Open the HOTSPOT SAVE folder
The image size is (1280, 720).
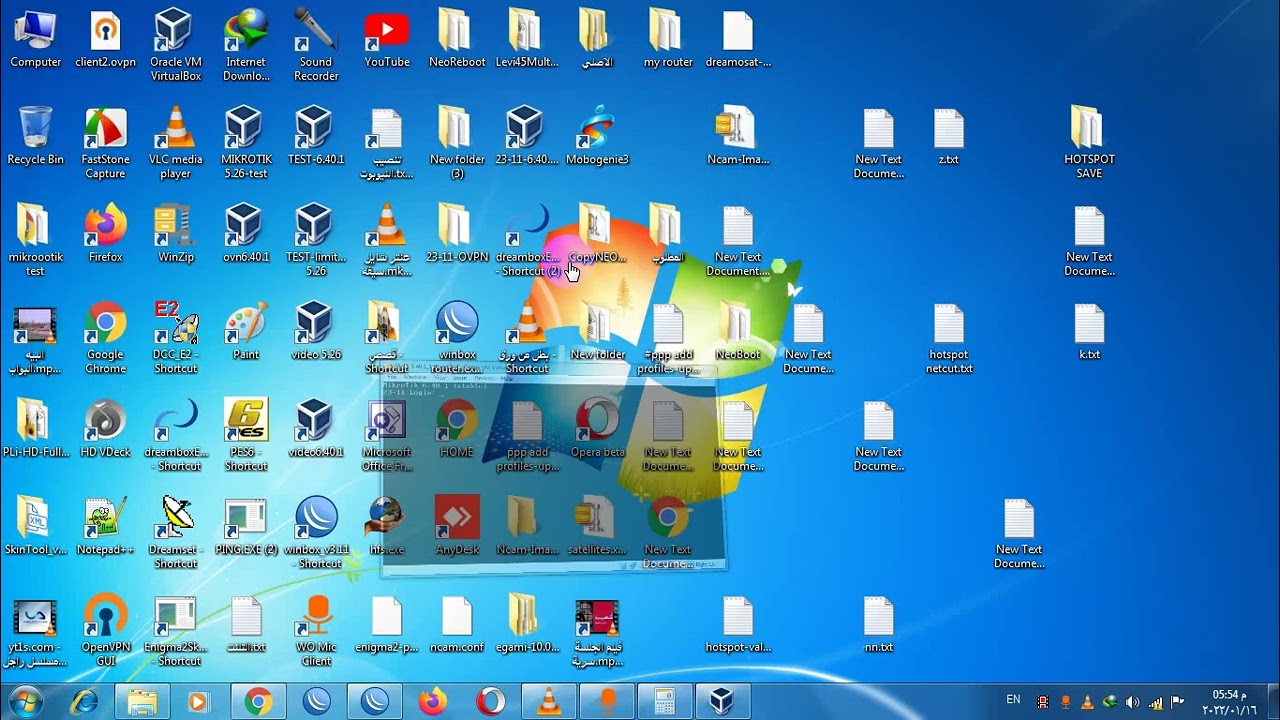pyautogui.click(x=1089, y=144)
